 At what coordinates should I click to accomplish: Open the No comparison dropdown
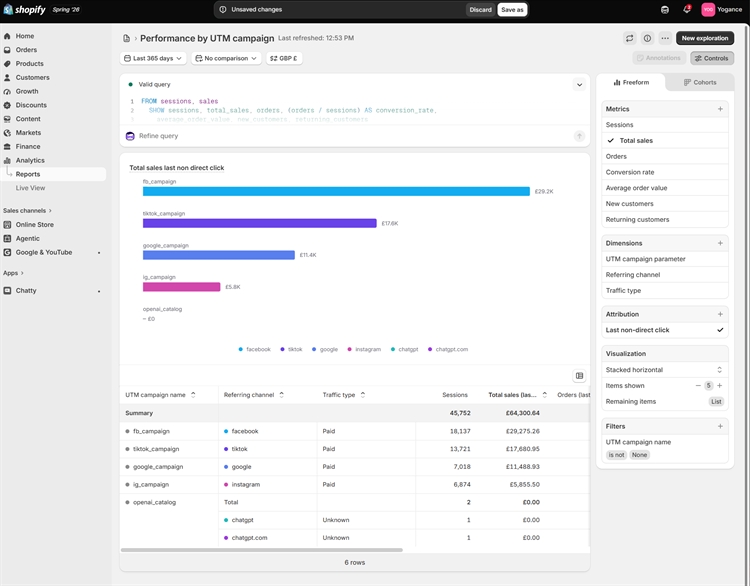coord(226,58)
